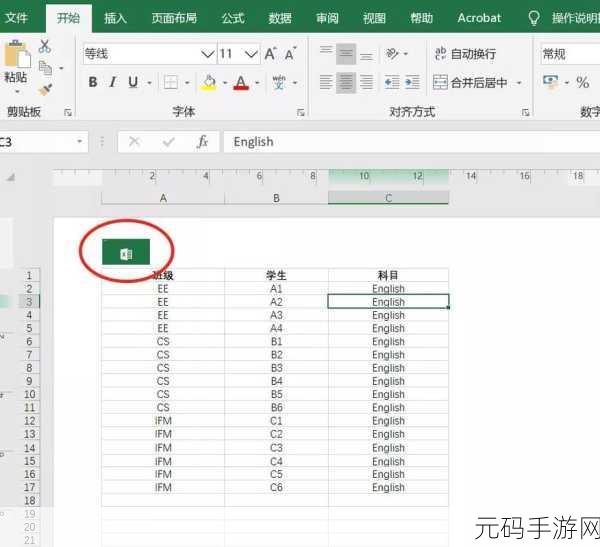Click the green Excel header image
Image resolution: width=600 pixels, height=547 pixels.
(126, 252)
